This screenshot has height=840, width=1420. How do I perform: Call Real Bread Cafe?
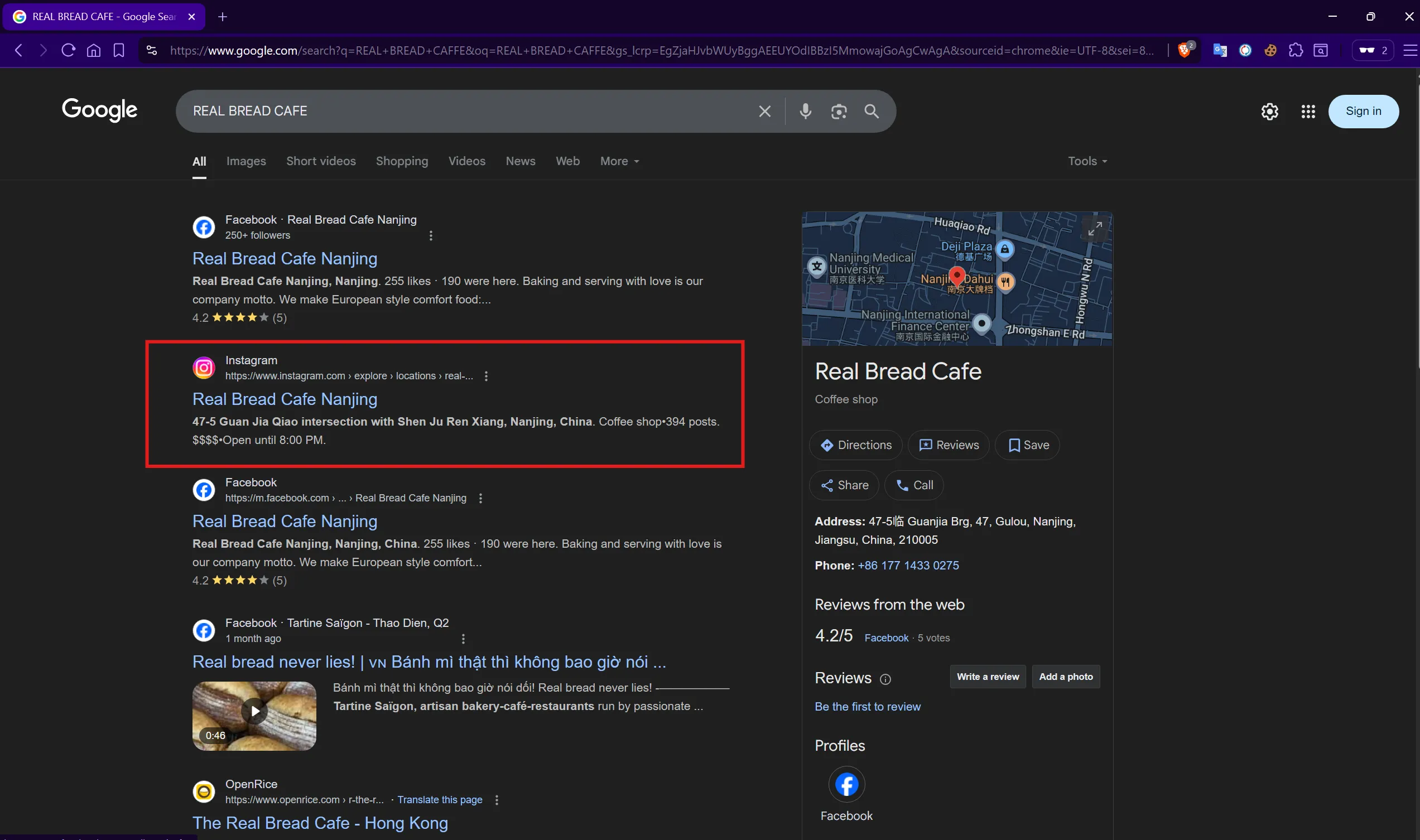(914, 485)
